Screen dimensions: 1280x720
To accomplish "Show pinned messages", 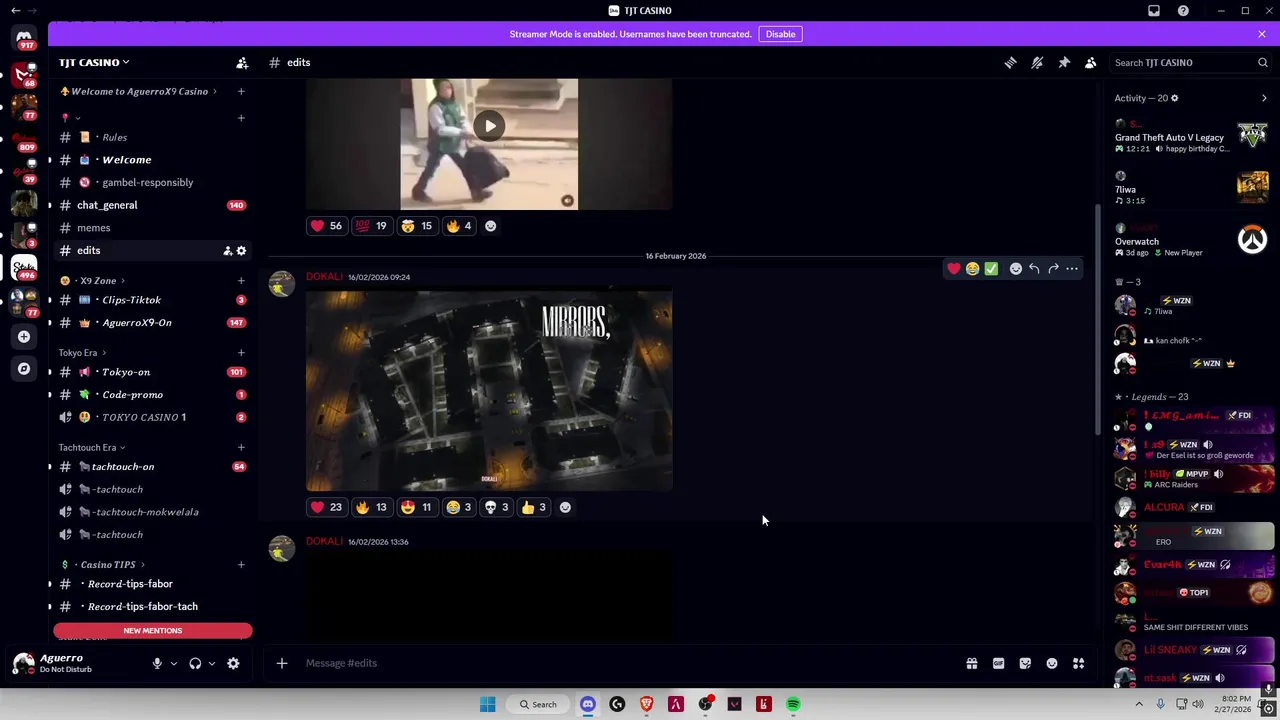I will tap(1064, 62).
